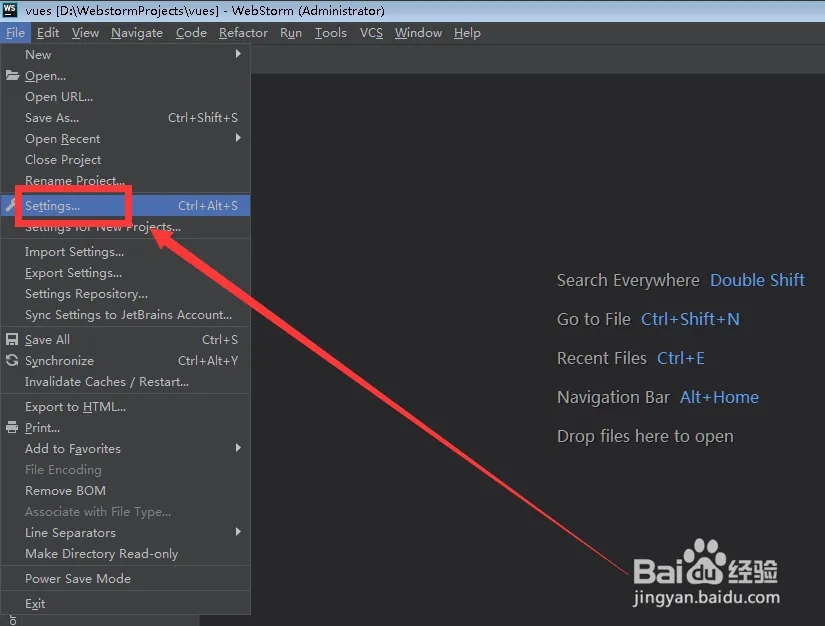Click the printer icon beside Print...
825x626 pixels.
(x=12, y=428)
